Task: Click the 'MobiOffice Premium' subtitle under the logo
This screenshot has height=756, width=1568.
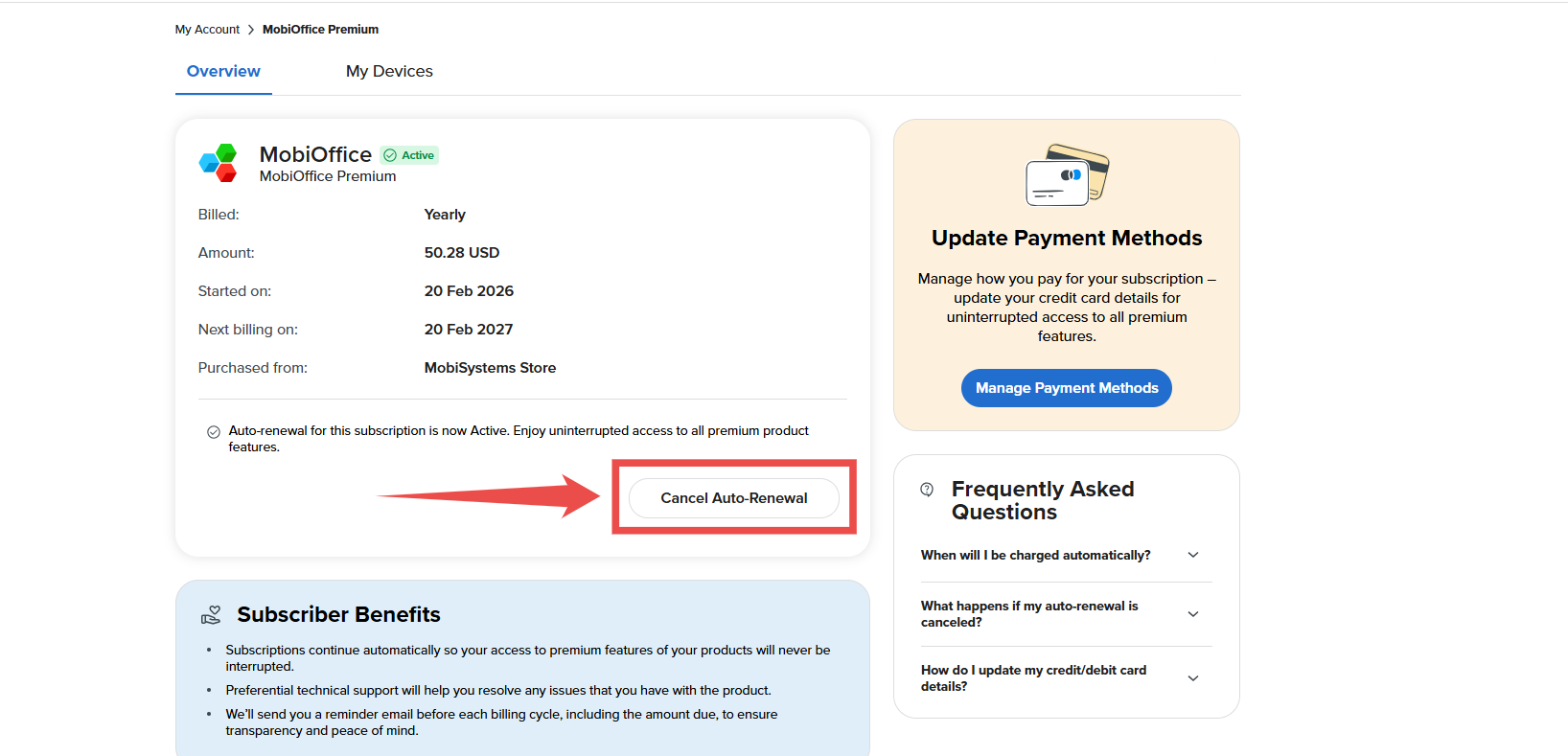Action: click(x=328, y=176)
